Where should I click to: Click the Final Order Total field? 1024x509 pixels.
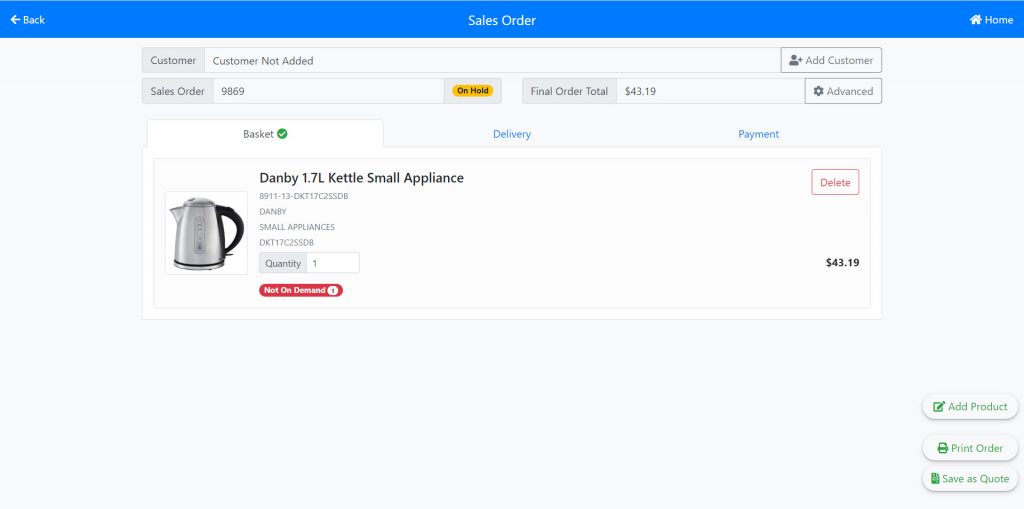pyautogui.click(x=711, y=91)
